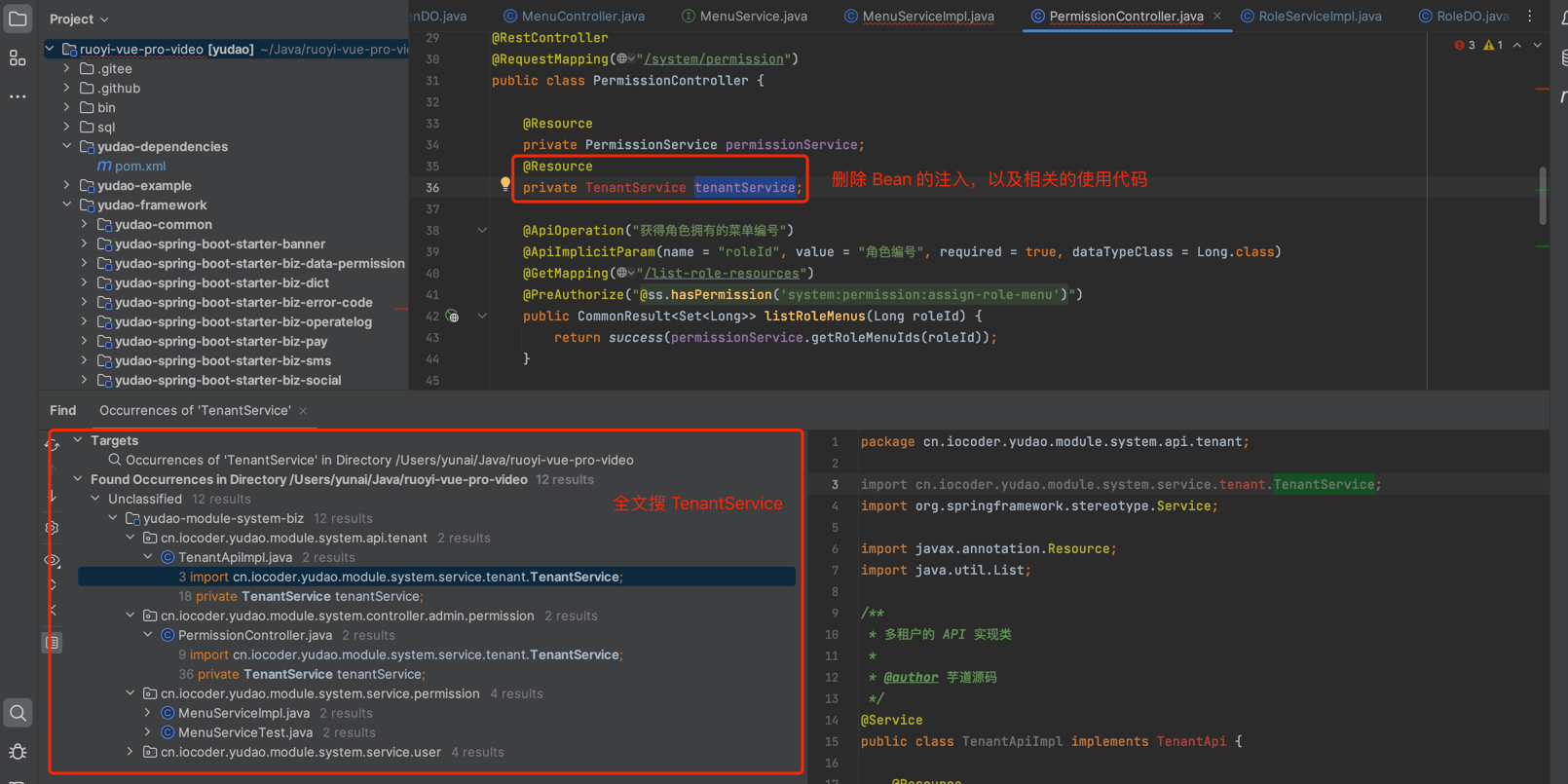Toggle the Find panel preview eye icon

pos(53,561)
